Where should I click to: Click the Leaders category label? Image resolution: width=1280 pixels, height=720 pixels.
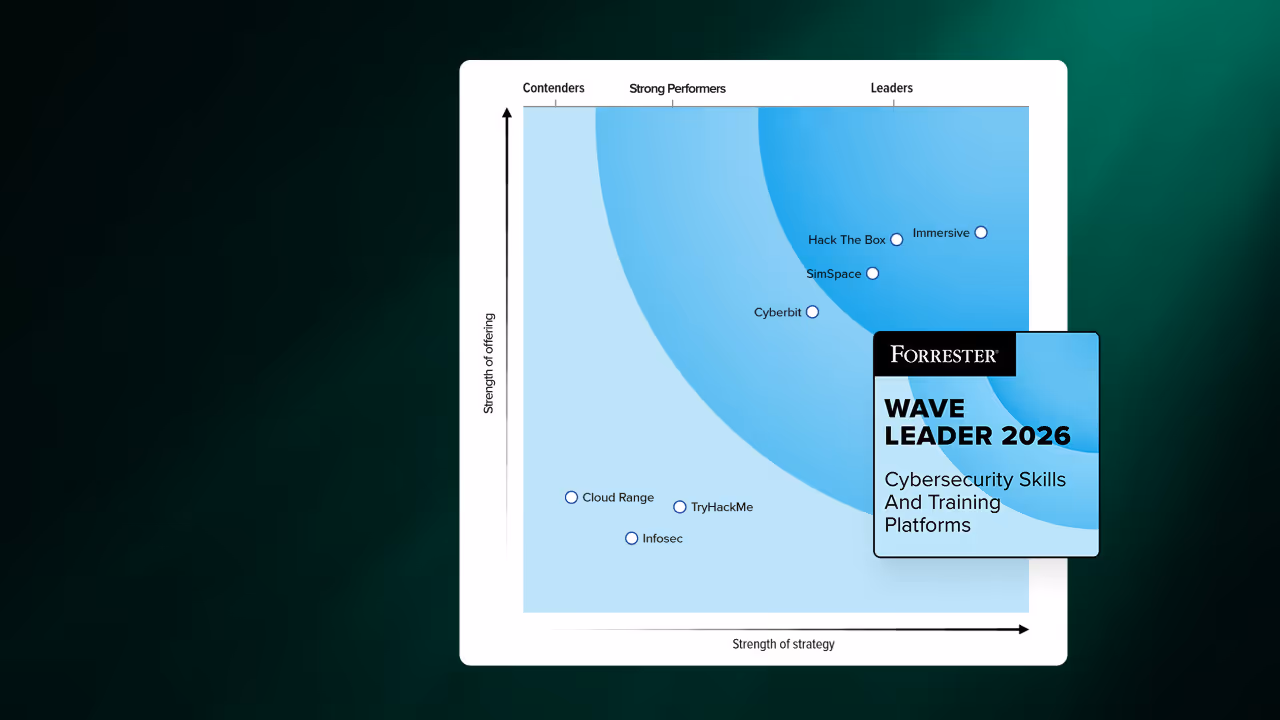tap(892, 88)
